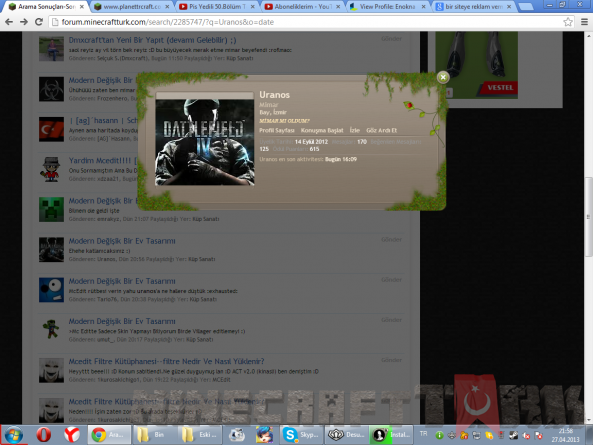Open the Uranos Battlefield avatar image
593x445 pixels.
[205, 142]
